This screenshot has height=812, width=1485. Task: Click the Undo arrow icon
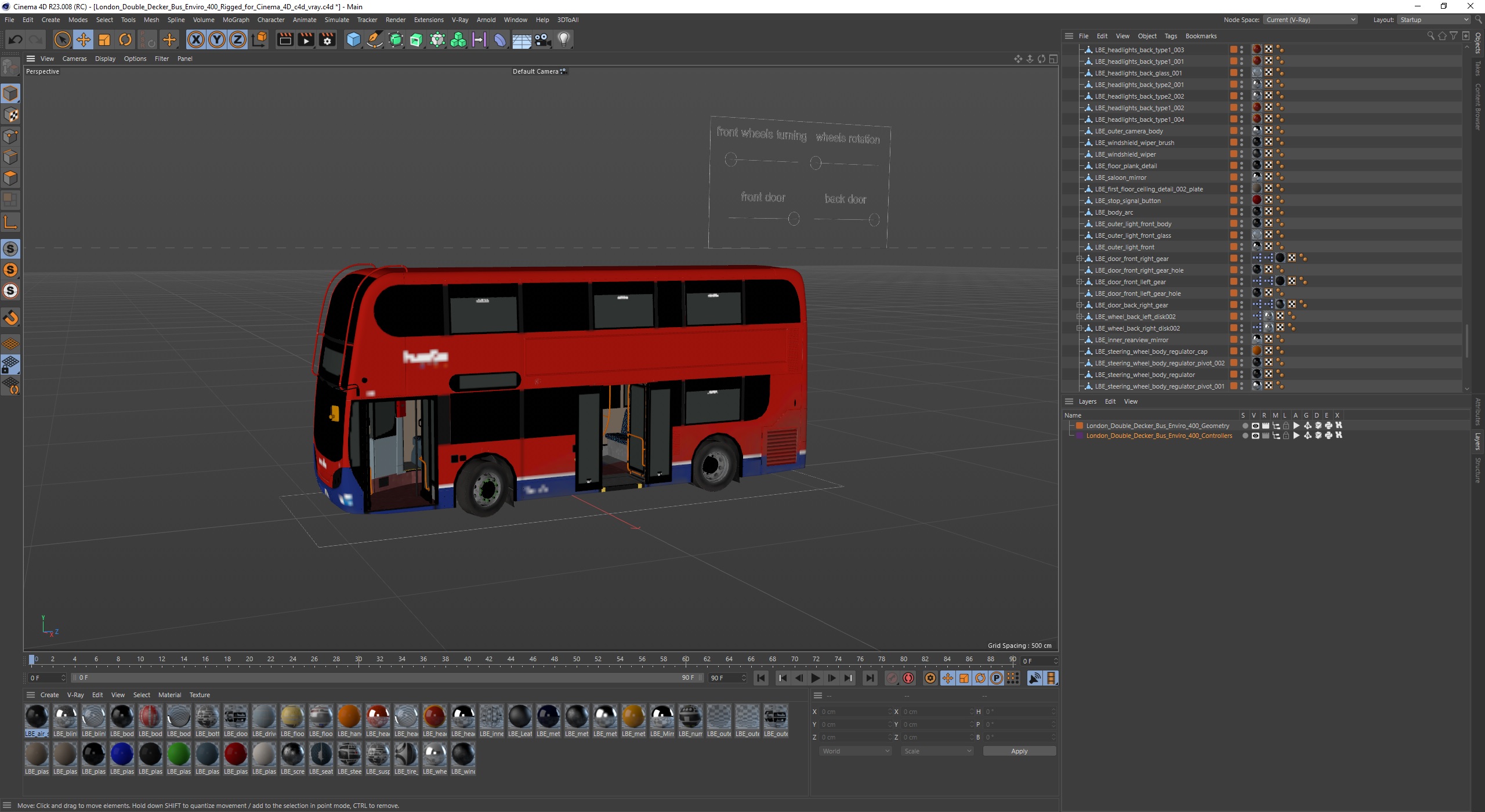[16, 39]
